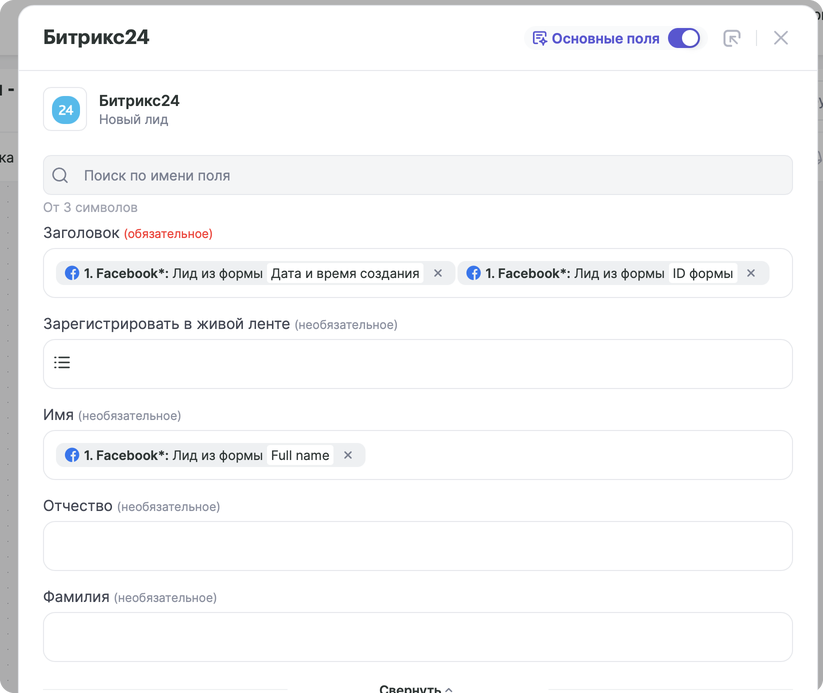This screenshot has width=823, height=693.
Task: Select the ID формы tag
Action: [613, 273]
